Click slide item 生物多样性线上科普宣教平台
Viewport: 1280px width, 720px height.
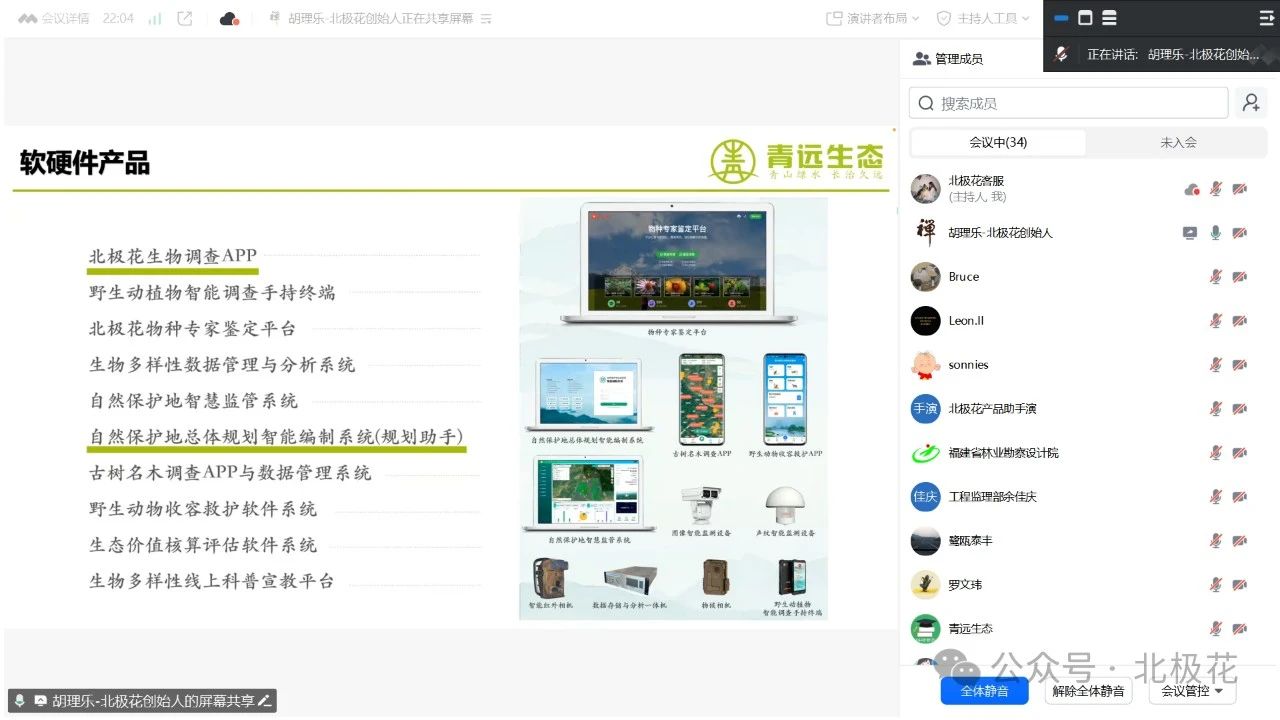click(x=212, y=581)
